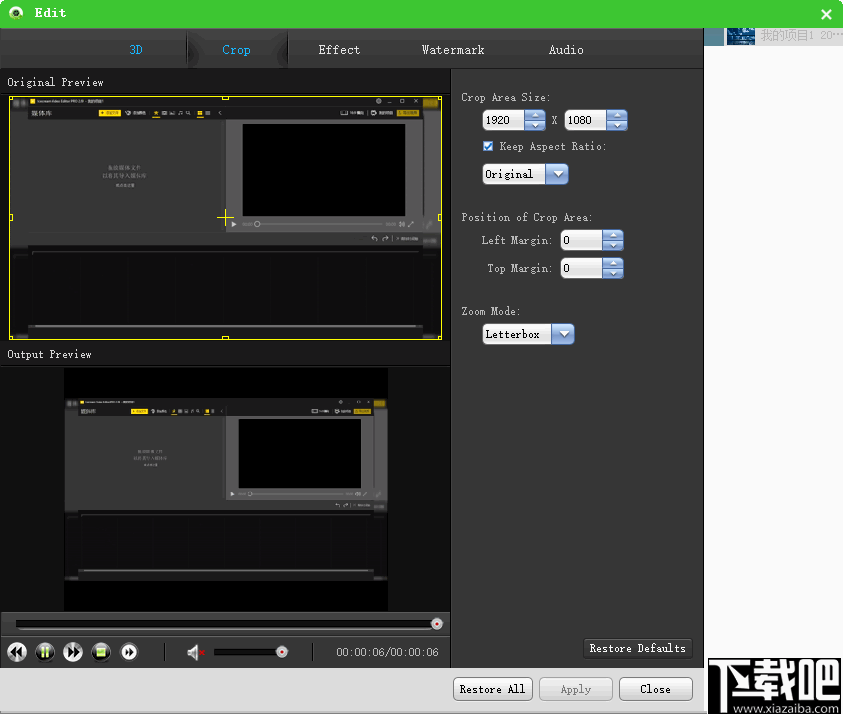Increase Top Margin value
843x714 pixels.
(x=613, y=263)
